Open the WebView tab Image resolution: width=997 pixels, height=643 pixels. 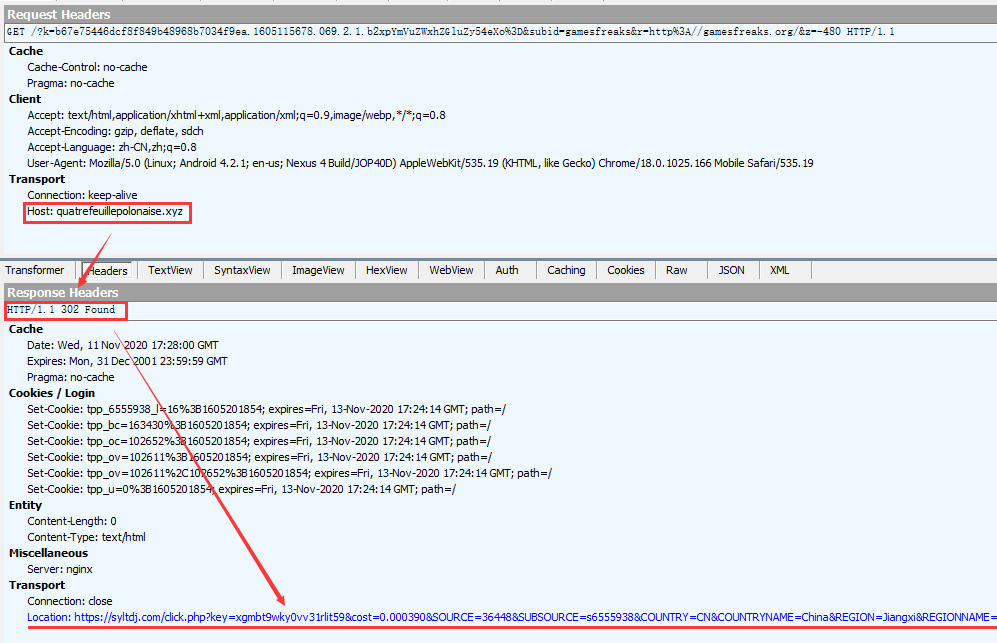pos(451,270)
